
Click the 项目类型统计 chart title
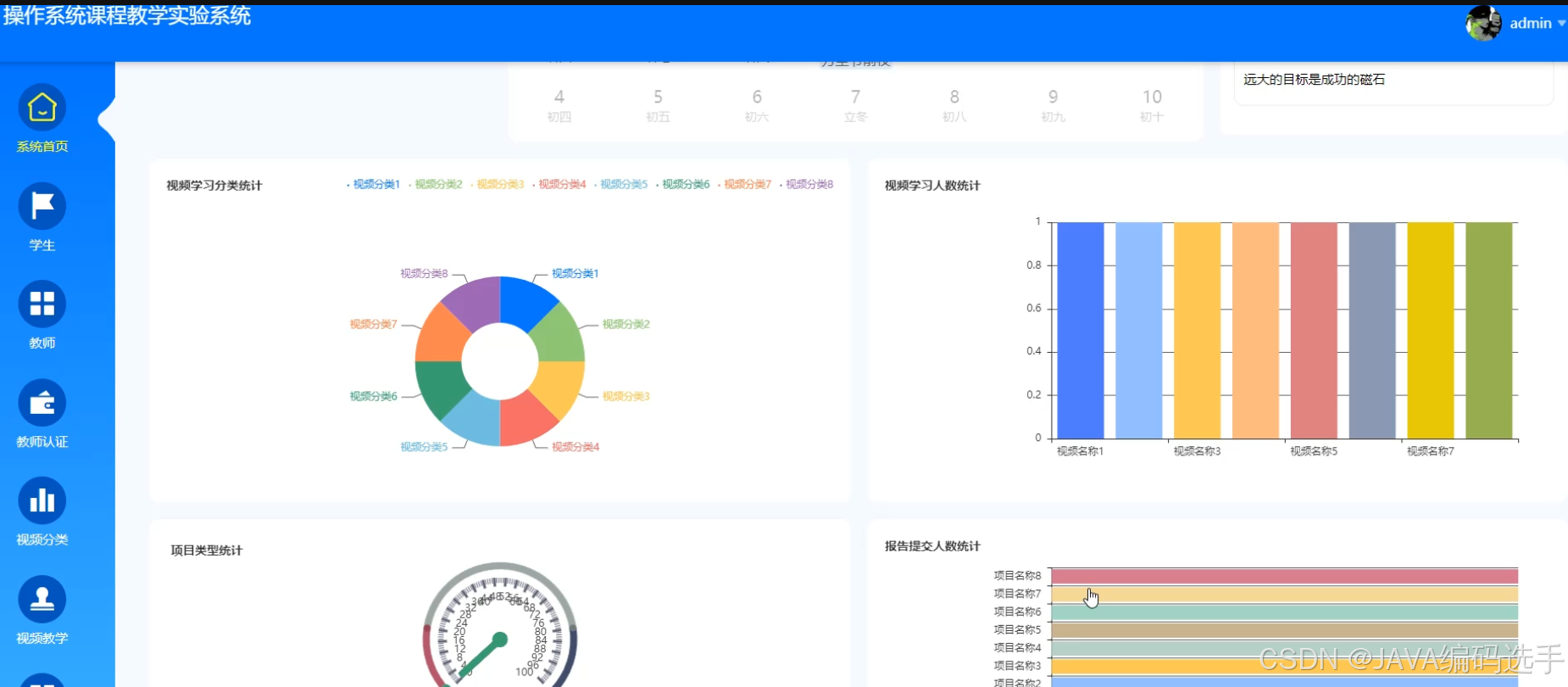point(207,550)
